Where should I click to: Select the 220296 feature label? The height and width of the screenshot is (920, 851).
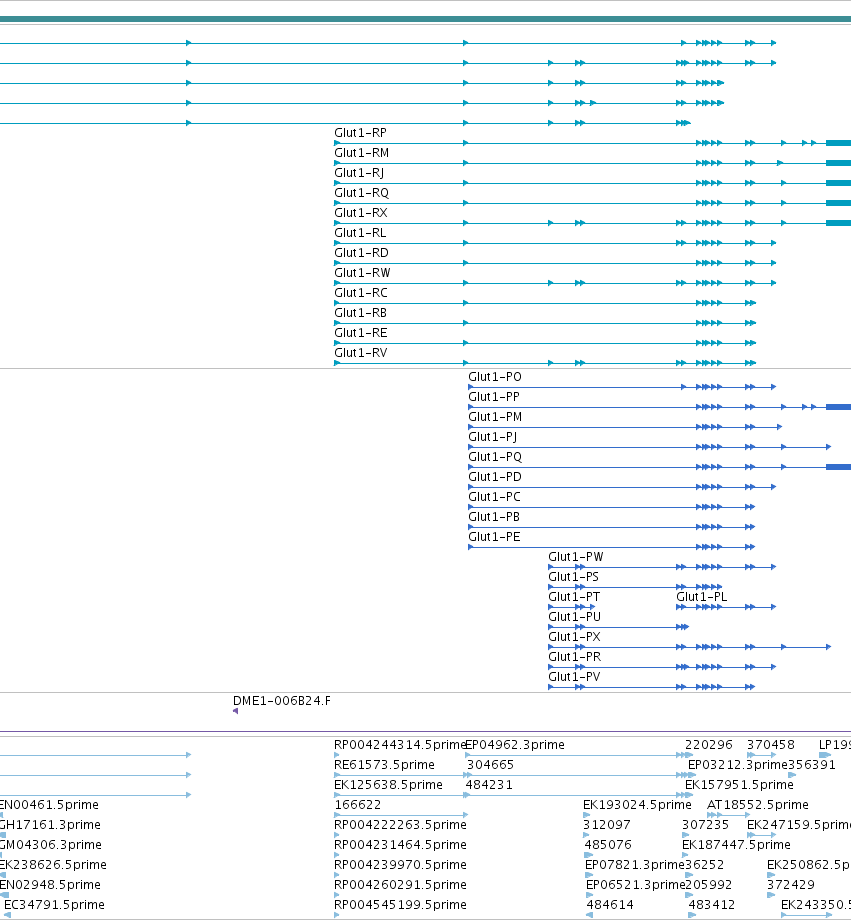[709, 745]
